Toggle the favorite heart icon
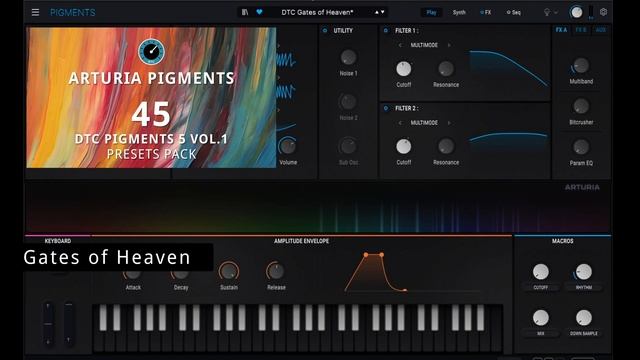Image resolution: width=640 pixels, height=360 pixels. click(259, 12)
